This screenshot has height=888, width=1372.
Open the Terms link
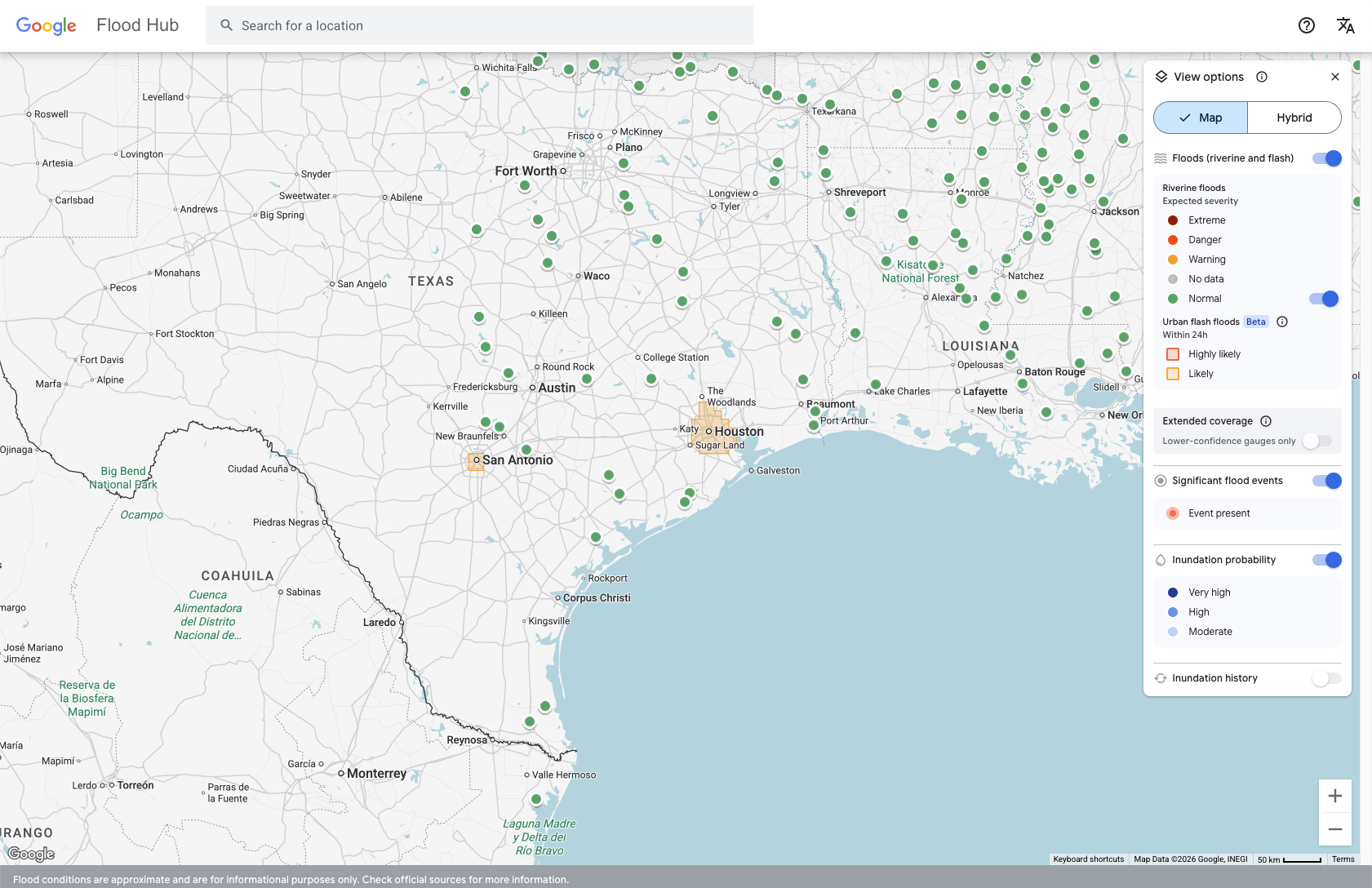point(1343,859)
